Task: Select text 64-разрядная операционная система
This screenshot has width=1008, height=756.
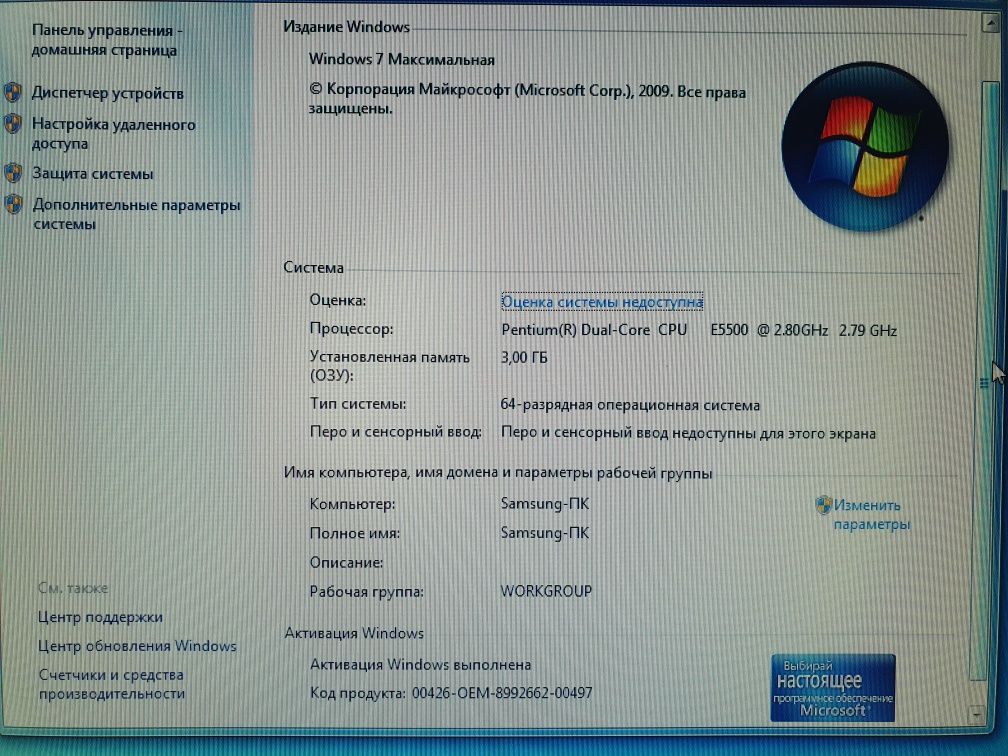Action: click(630, 405)
